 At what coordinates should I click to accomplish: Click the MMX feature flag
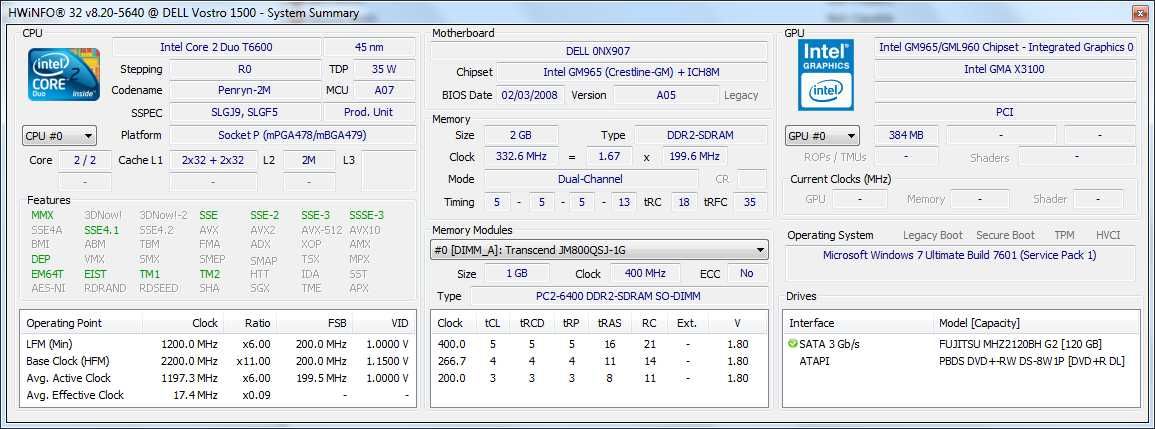tap(43, 215)
